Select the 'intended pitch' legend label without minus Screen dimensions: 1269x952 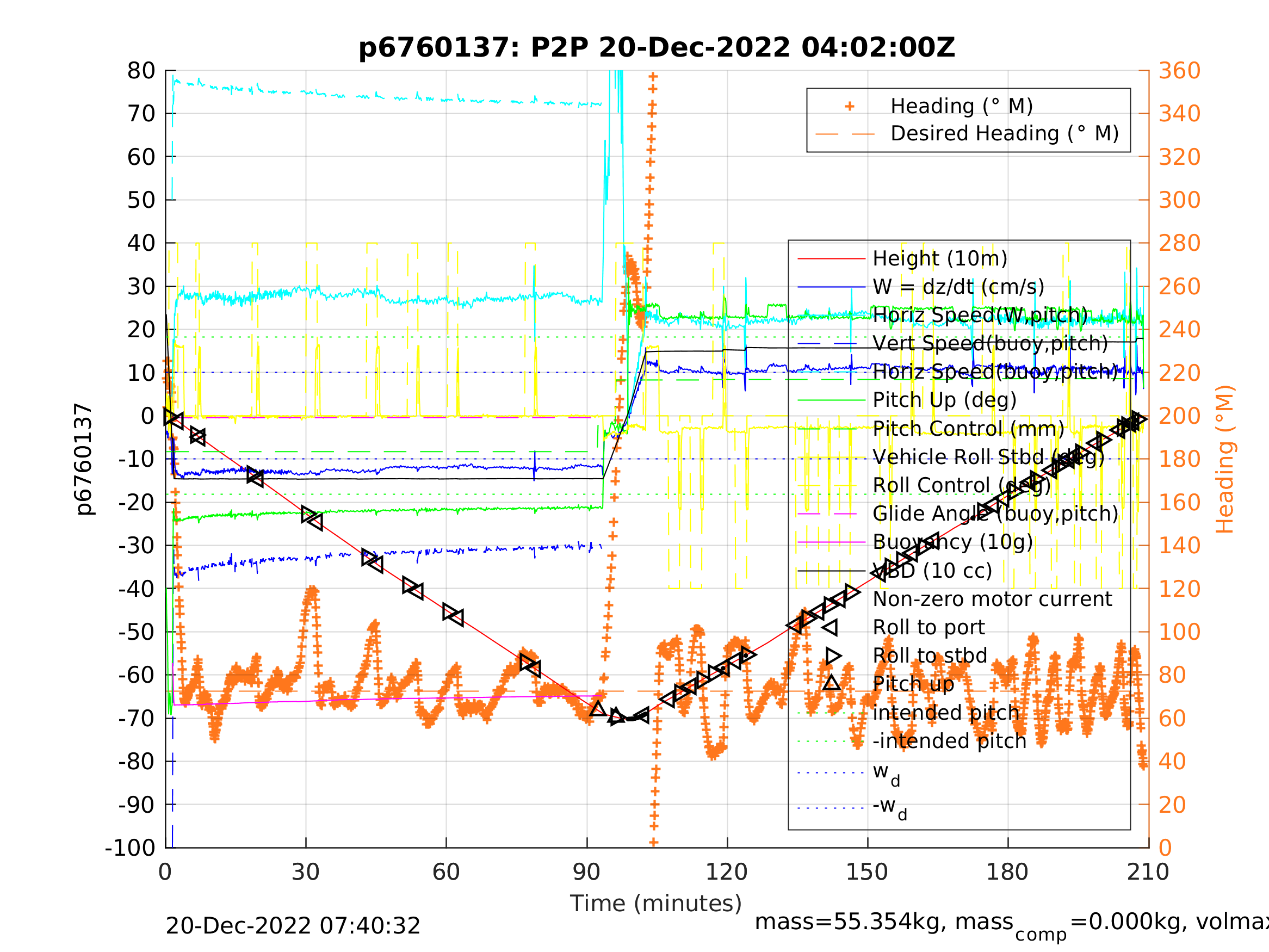pos(945,713)
